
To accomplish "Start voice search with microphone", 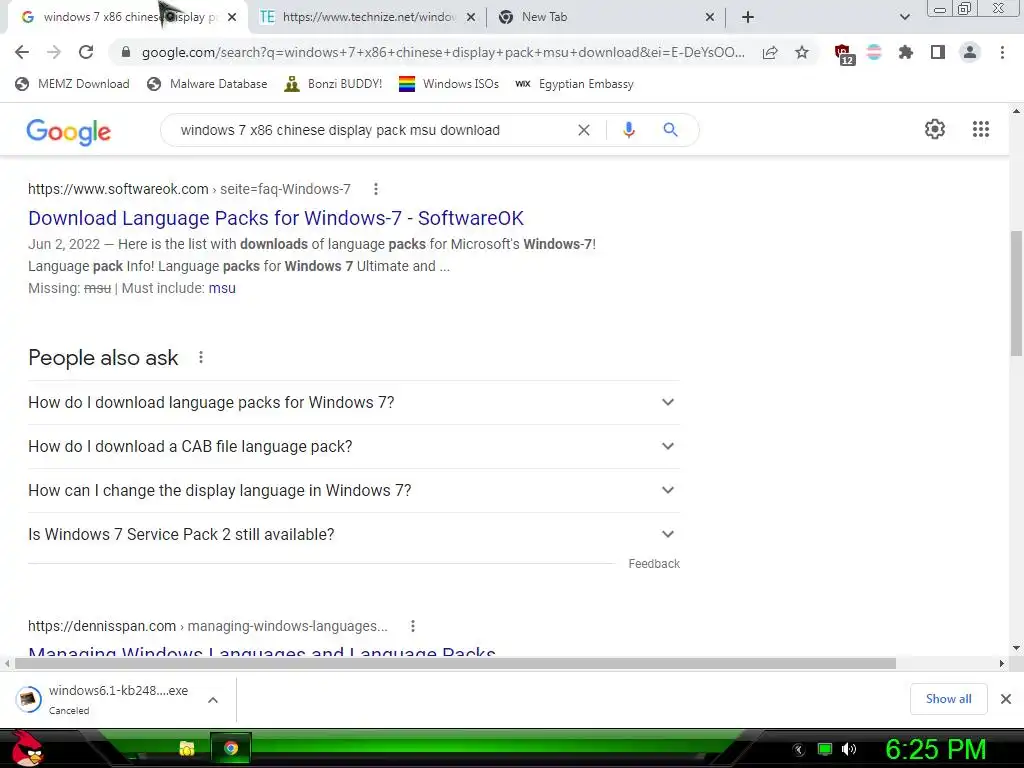I will (628, 130).
